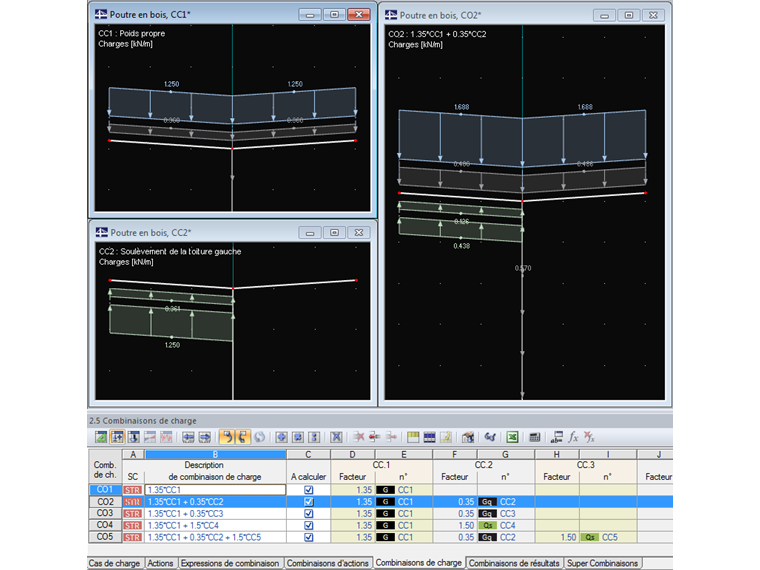The height and width of the screenshot is (570, 760).
Task: Click description '1.35*CC1 + 0.35*CC2 + 1.5*CC5'
Action: [x=215, y=537]
